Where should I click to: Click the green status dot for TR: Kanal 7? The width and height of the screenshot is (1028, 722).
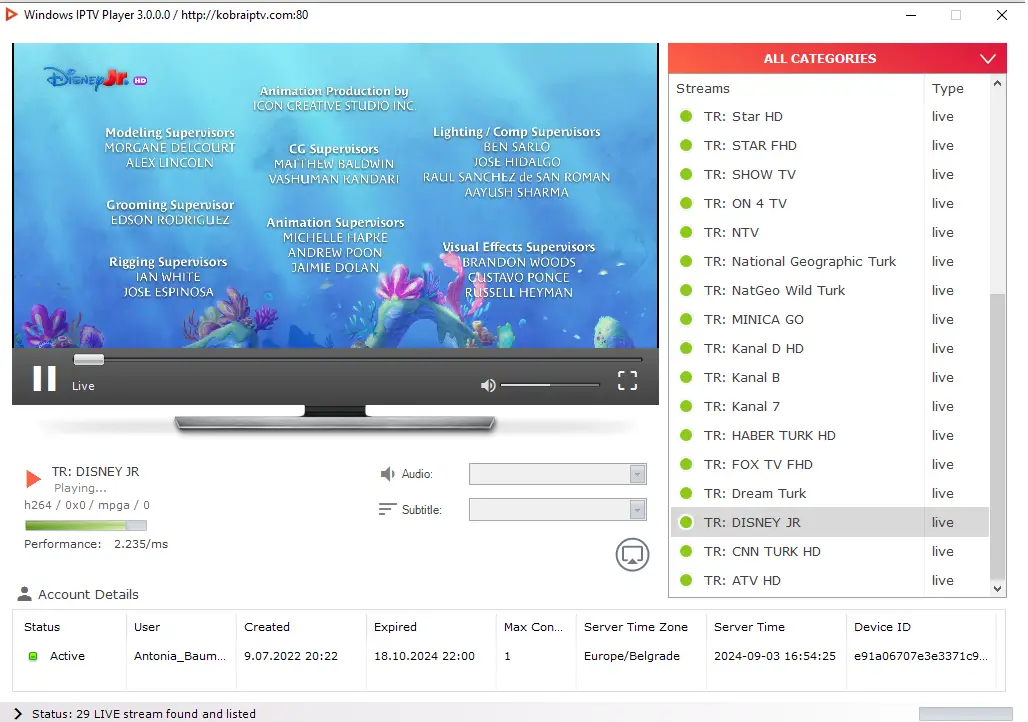(686, 407)
